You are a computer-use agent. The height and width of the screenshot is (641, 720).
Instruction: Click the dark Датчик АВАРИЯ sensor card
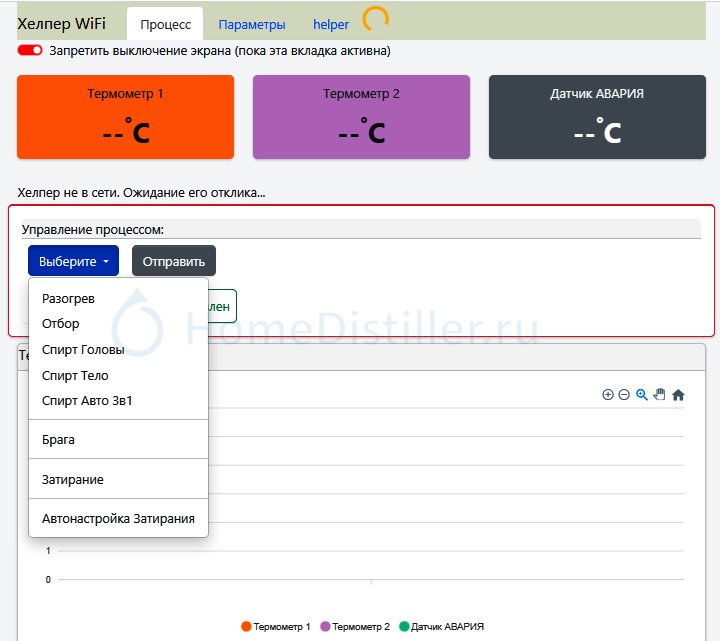pyautogui.click(x=597, y=116)
